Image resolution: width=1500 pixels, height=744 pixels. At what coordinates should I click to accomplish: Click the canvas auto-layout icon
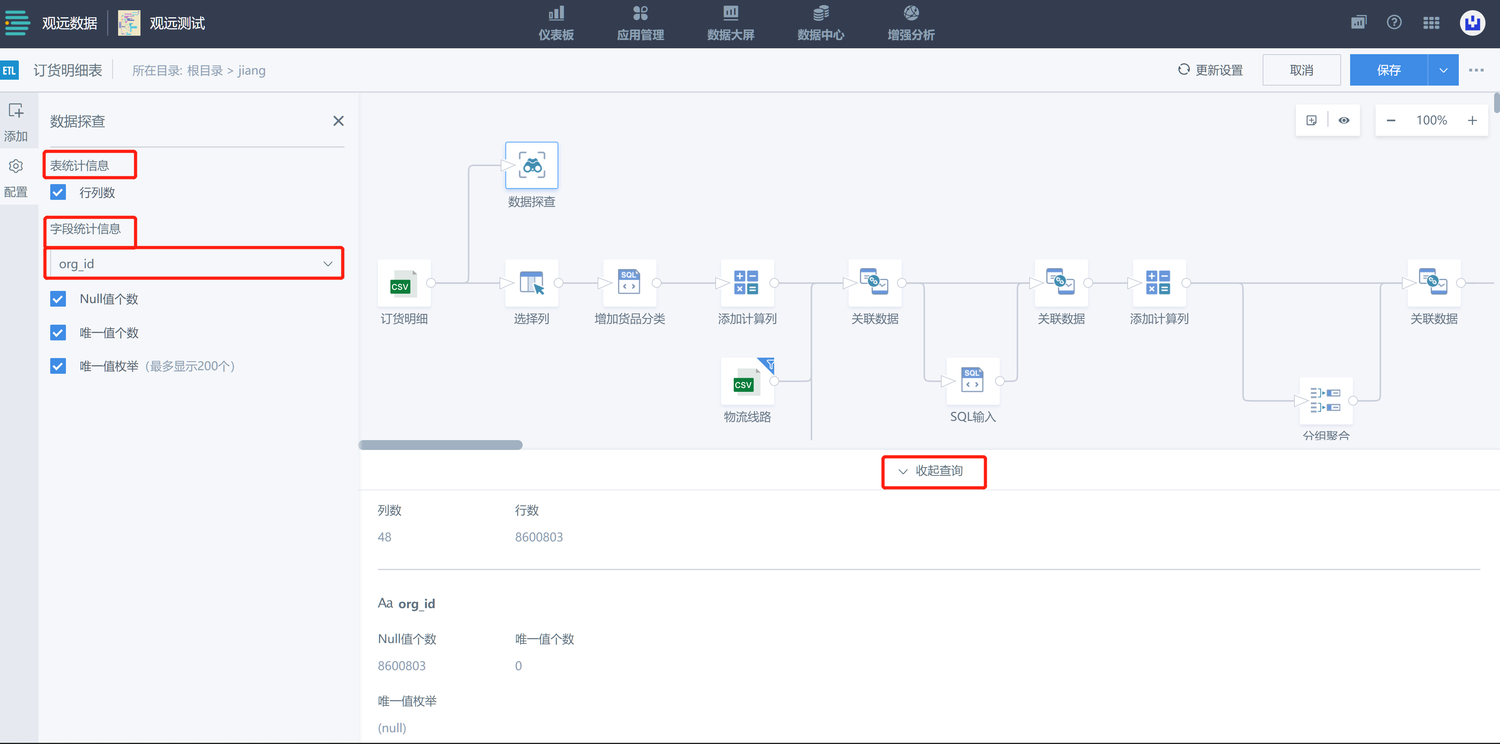coord(1312,120)
